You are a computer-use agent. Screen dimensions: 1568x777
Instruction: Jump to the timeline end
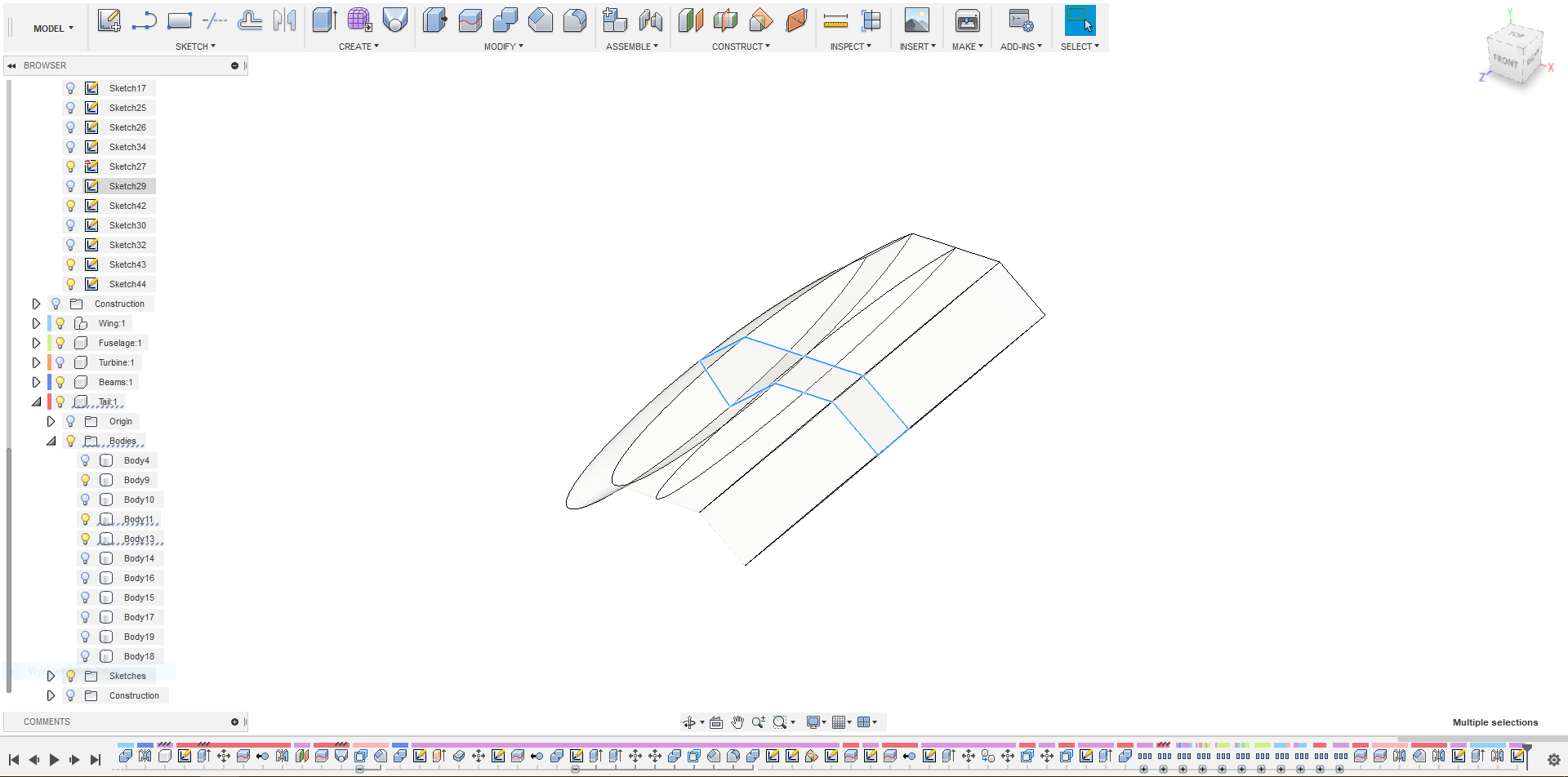[x=96, y=760]
